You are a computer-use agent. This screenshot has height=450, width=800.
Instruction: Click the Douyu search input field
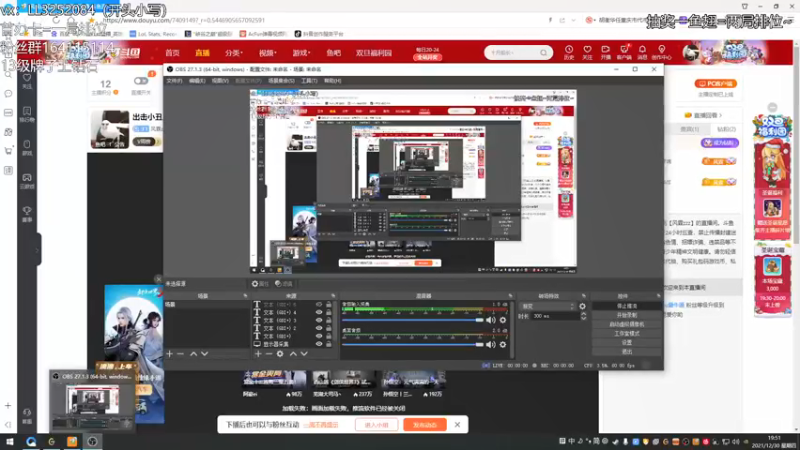[512, 53]
